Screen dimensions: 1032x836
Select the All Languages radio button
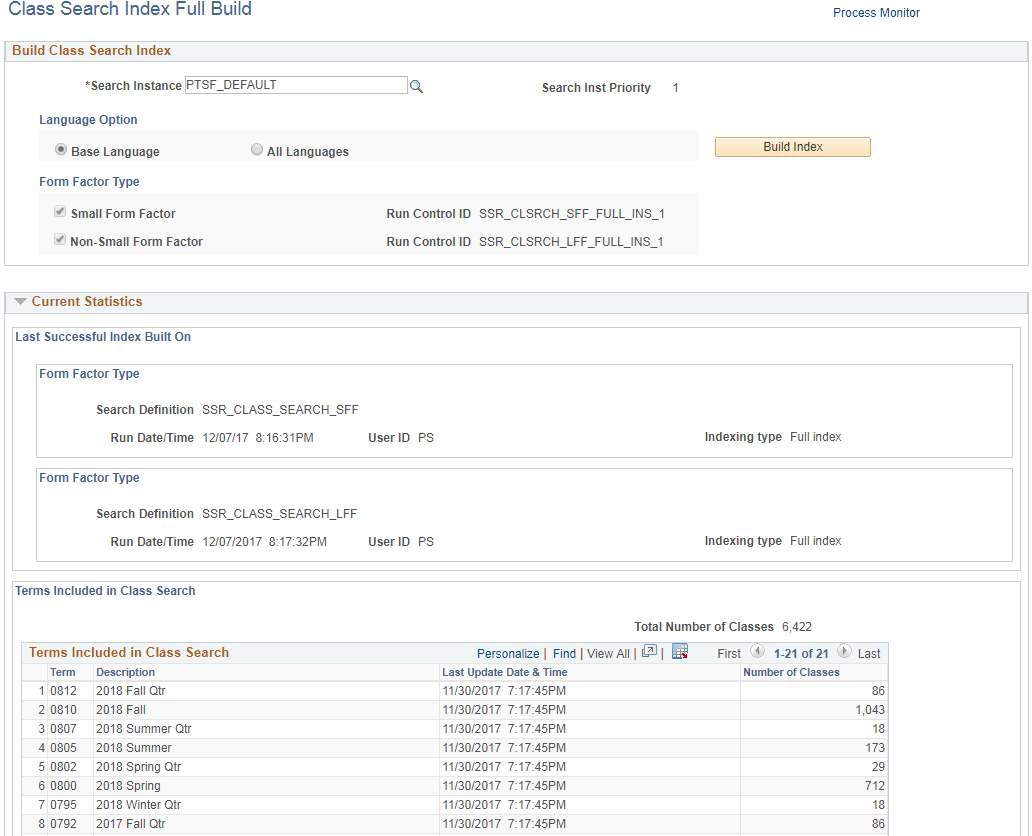[257, 148]
